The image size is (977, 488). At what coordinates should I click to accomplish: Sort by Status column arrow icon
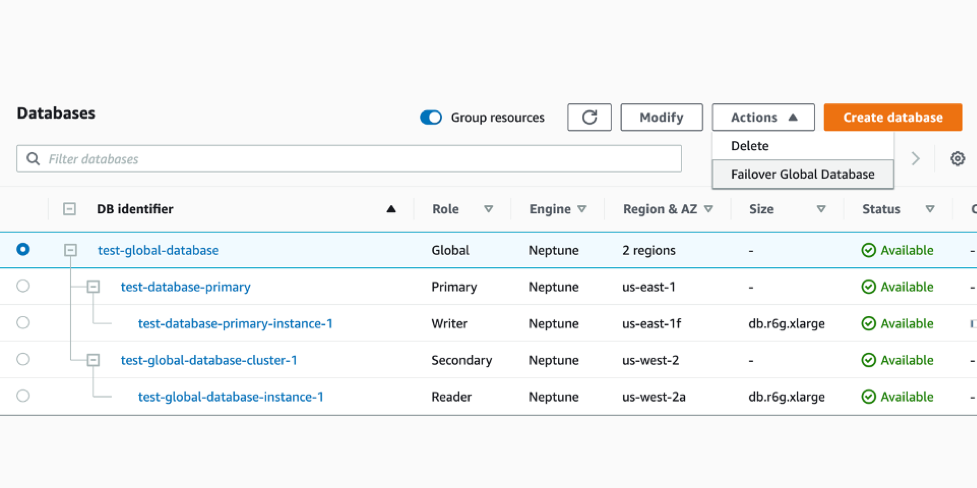click(930, 209)
